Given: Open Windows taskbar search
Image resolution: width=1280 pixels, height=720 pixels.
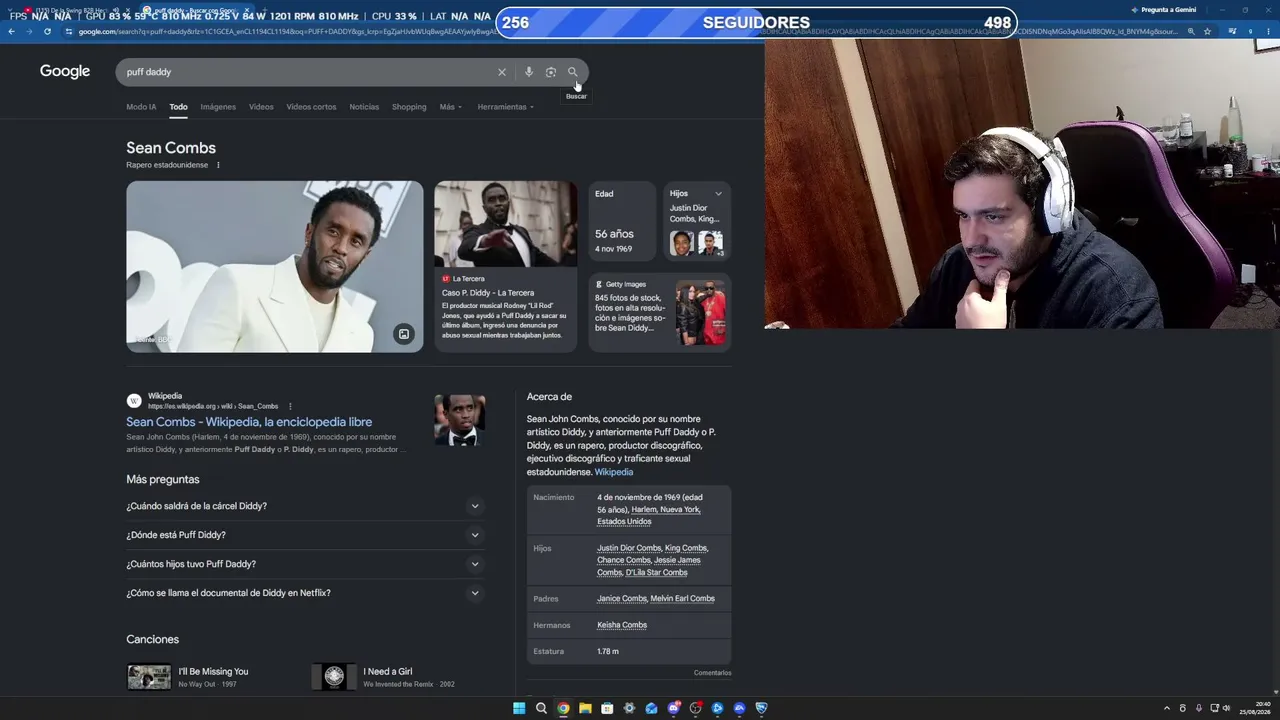Looking at the screenshot, I should [x=541, y=708].
